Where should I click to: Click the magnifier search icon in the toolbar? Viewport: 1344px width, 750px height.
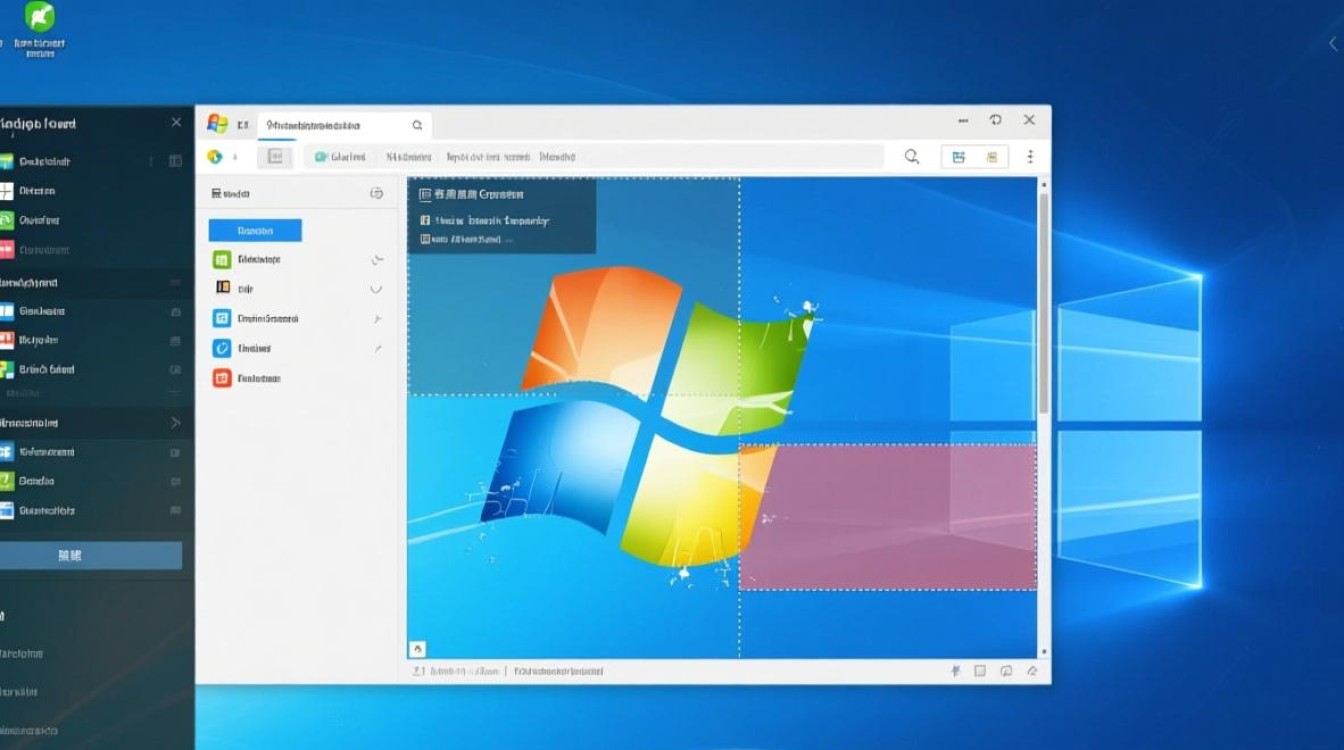(911, 157)
